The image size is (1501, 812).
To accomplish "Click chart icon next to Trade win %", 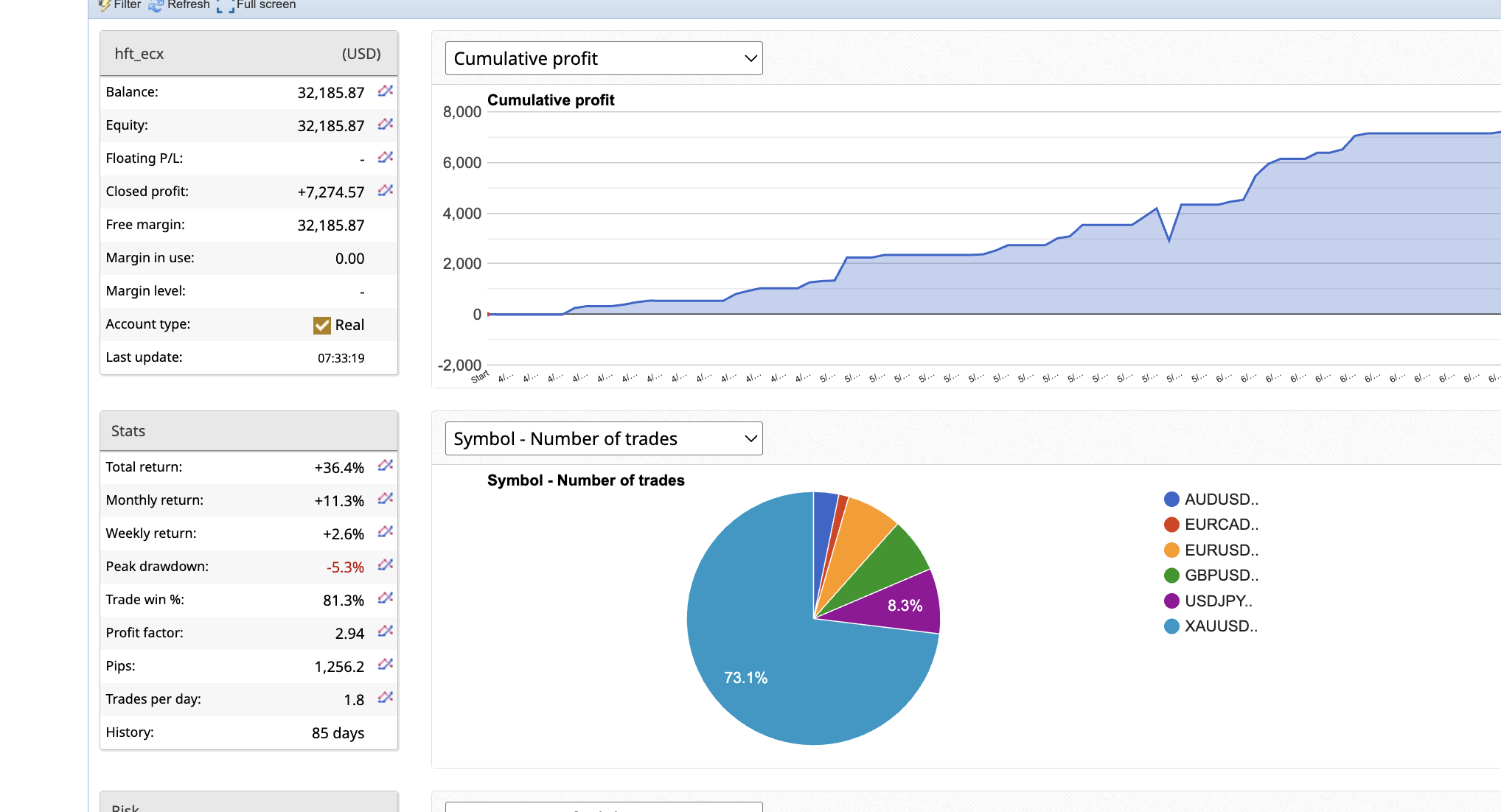I will coord(385,598).
